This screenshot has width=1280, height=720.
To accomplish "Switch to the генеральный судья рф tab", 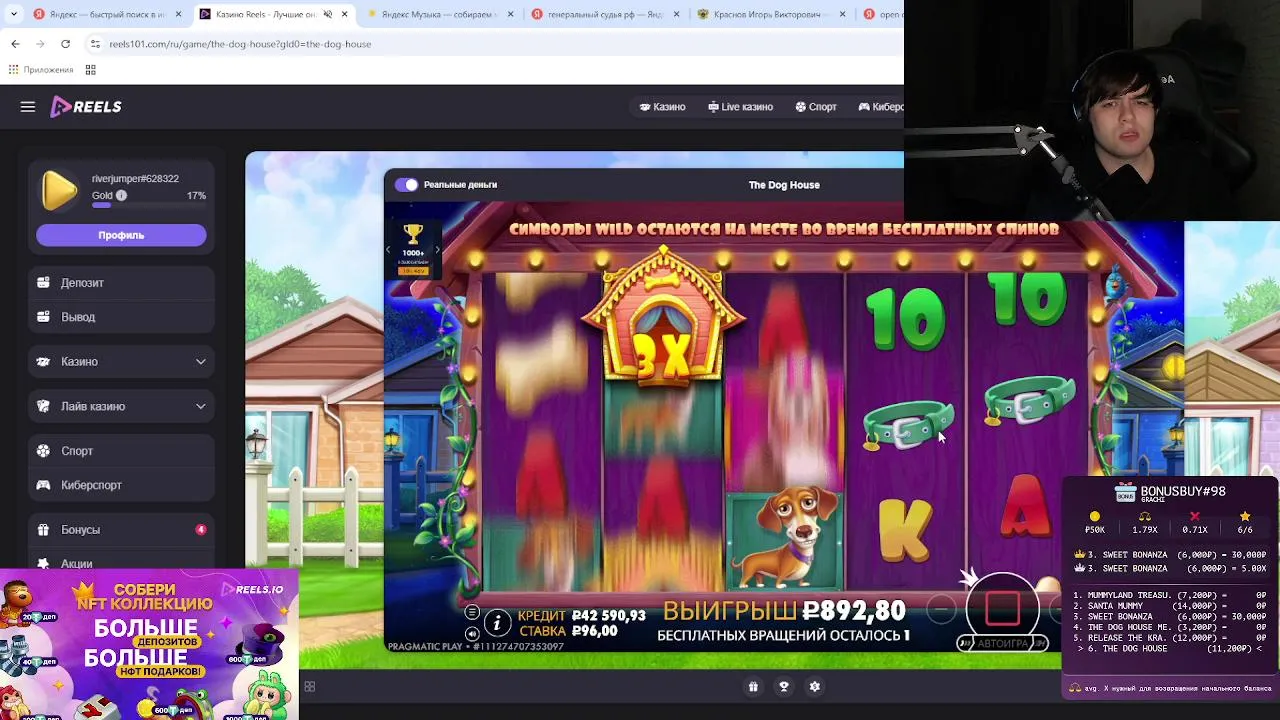I will [605, 14].
